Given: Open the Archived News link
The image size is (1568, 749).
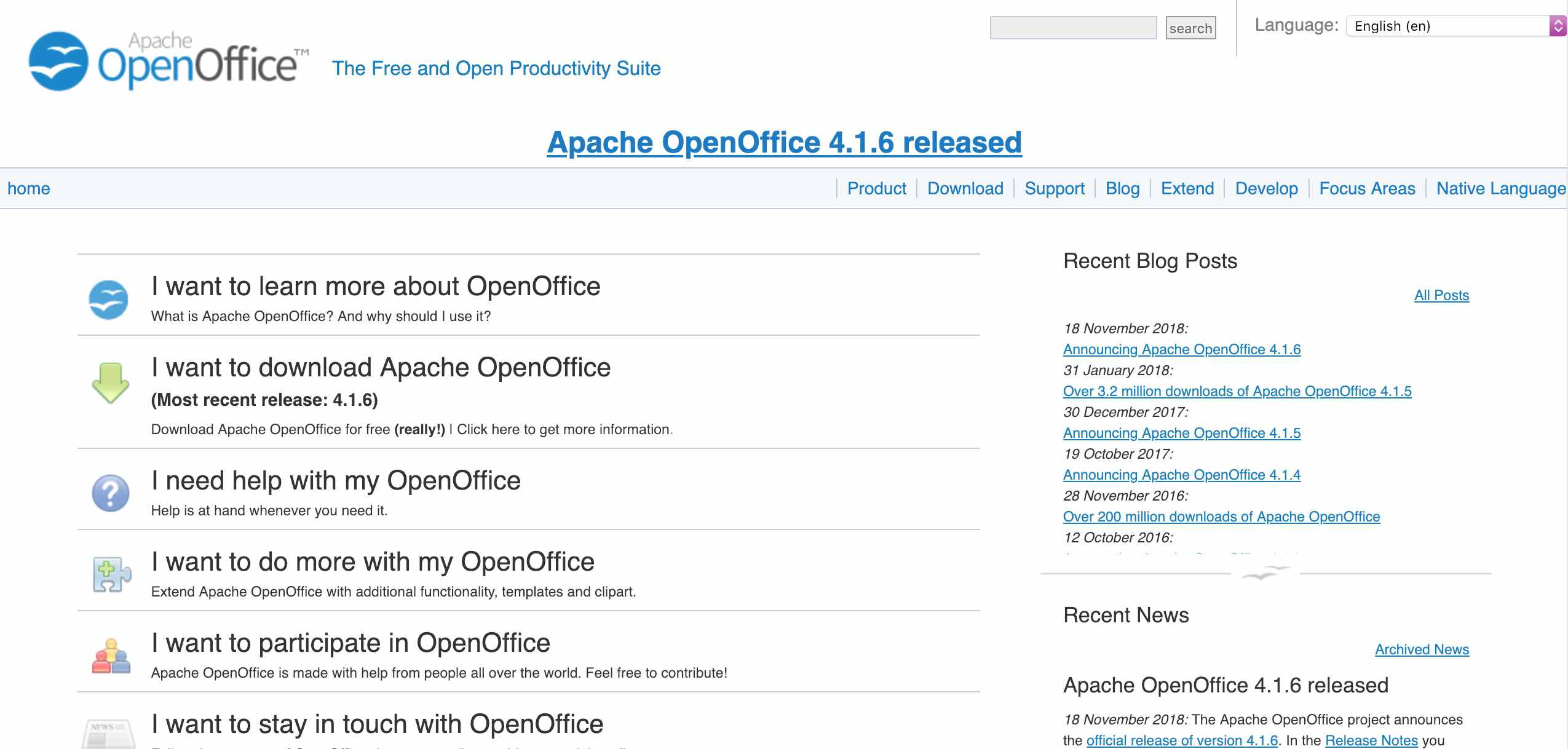Looking at the screenshot, I should coord(1422,649).
